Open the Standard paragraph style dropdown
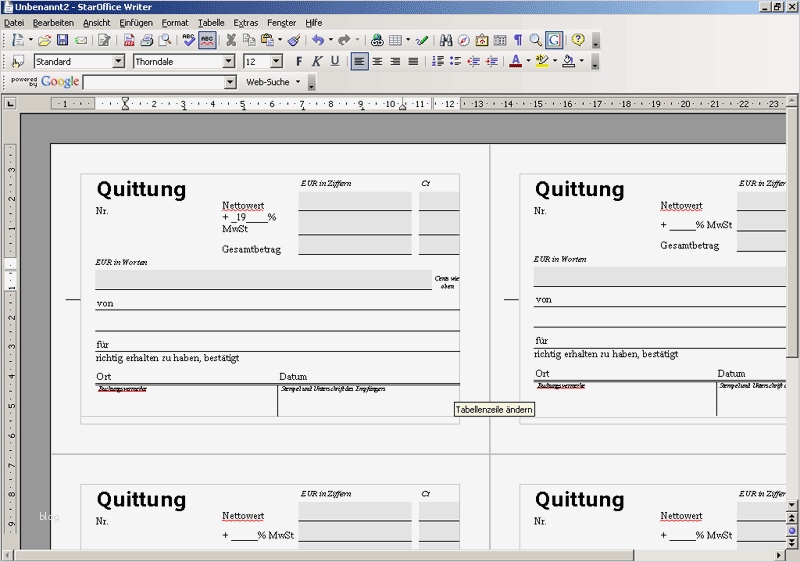This screenshot has width=800, height=562. click(x=118, y=62)
